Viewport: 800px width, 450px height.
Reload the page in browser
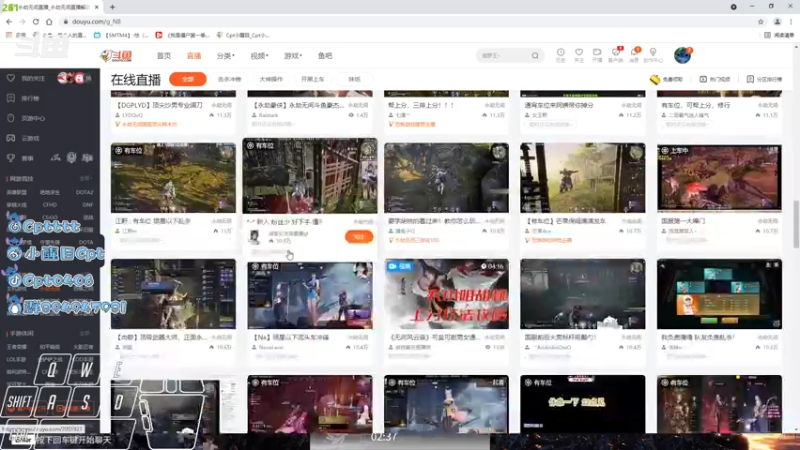36,21
